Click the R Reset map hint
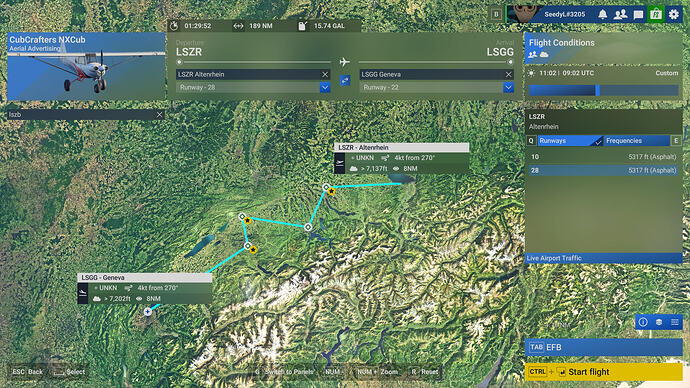This screenshot has width=690, height=388. (424, 372)
